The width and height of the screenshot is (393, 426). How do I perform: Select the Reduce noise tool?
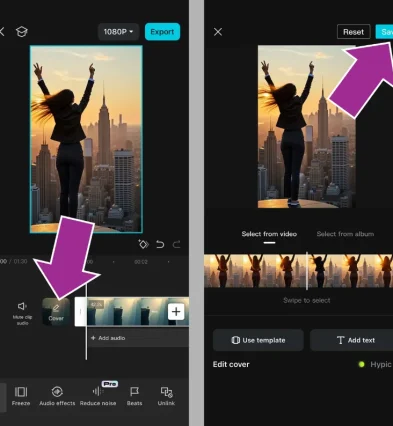click(98, 396)
